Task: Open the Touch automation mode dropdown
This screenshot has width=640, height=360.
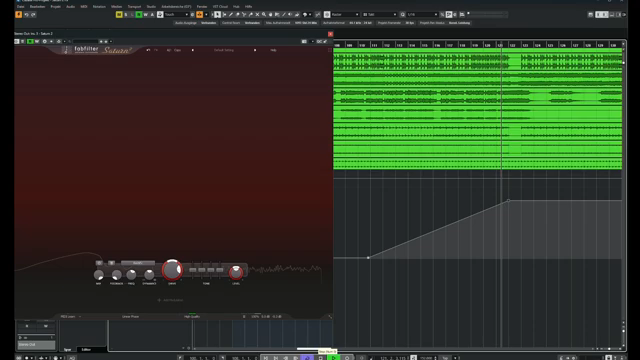Action: tap(176, 15)
